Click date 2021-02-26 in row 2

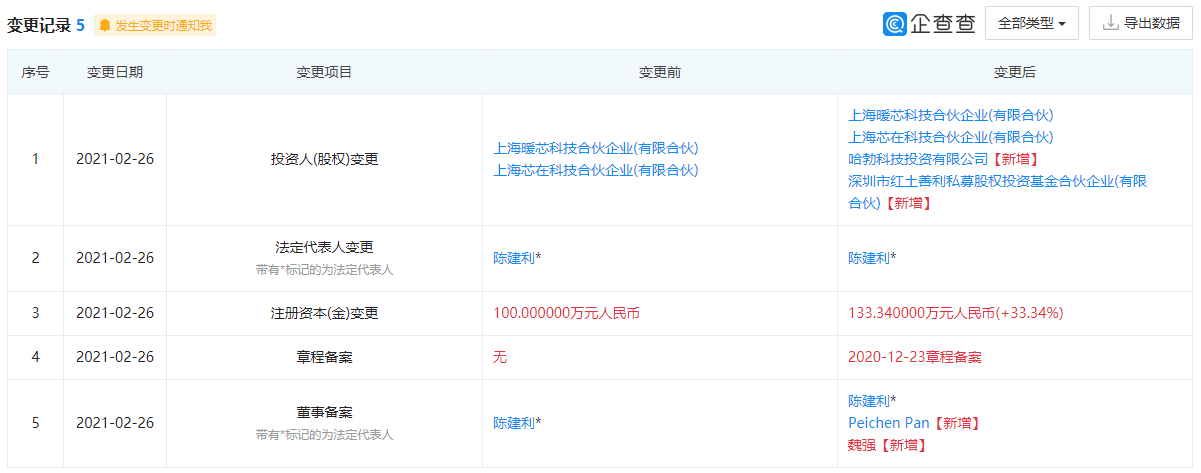pyautogui.click(x=115, y=258)
